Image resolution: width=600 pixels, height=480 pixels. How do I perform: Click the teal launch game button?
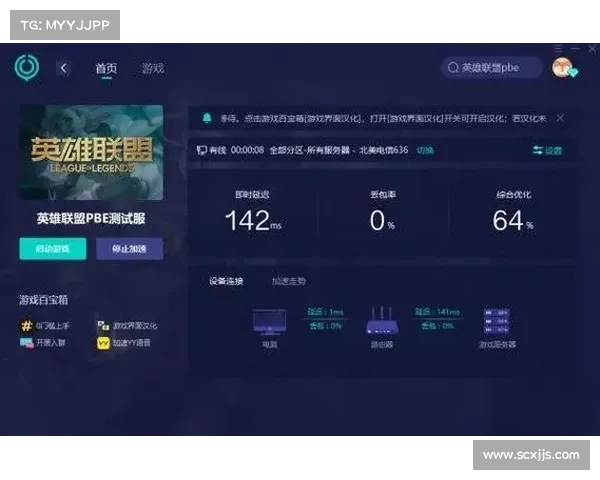click(x=53, y=249)
